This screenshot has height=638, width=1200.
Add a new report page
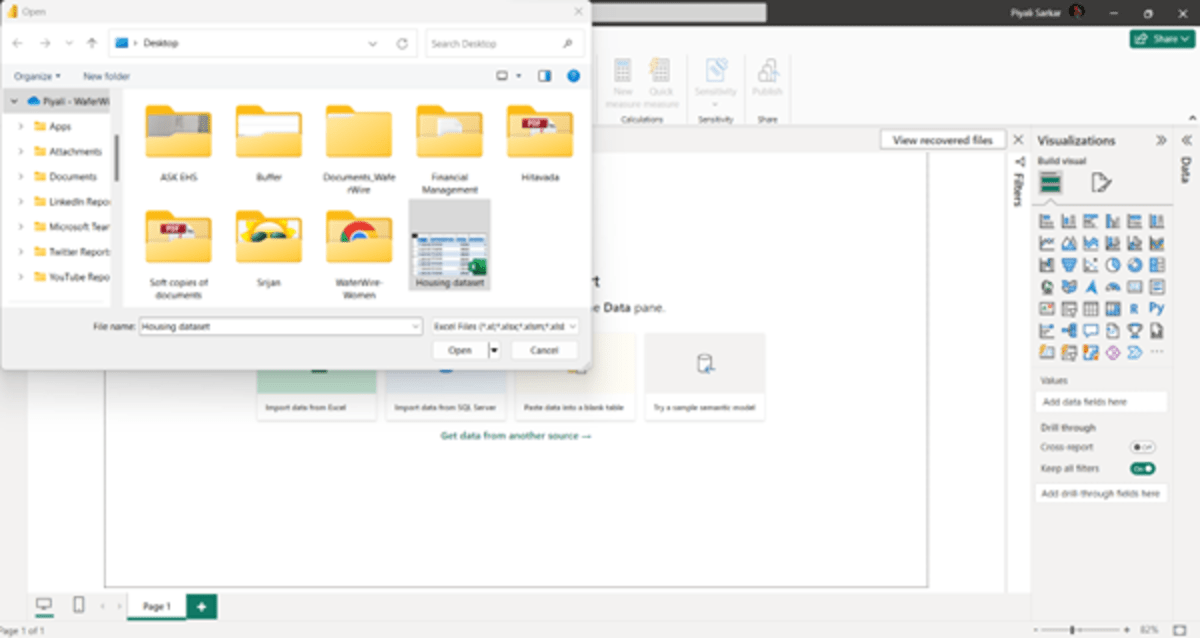(202, 606)
